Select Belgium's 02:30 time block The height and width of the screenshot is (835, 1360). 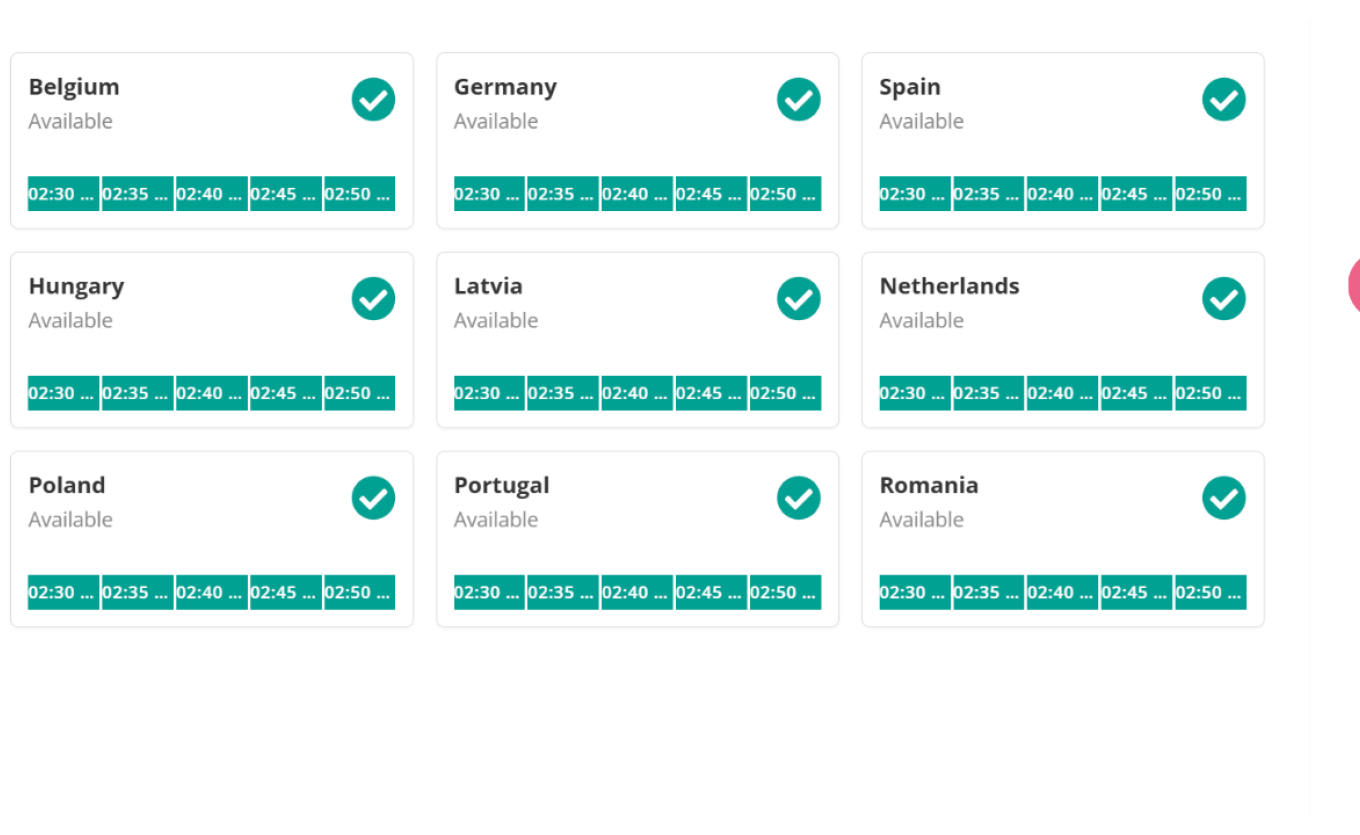[x=63, y=194]
